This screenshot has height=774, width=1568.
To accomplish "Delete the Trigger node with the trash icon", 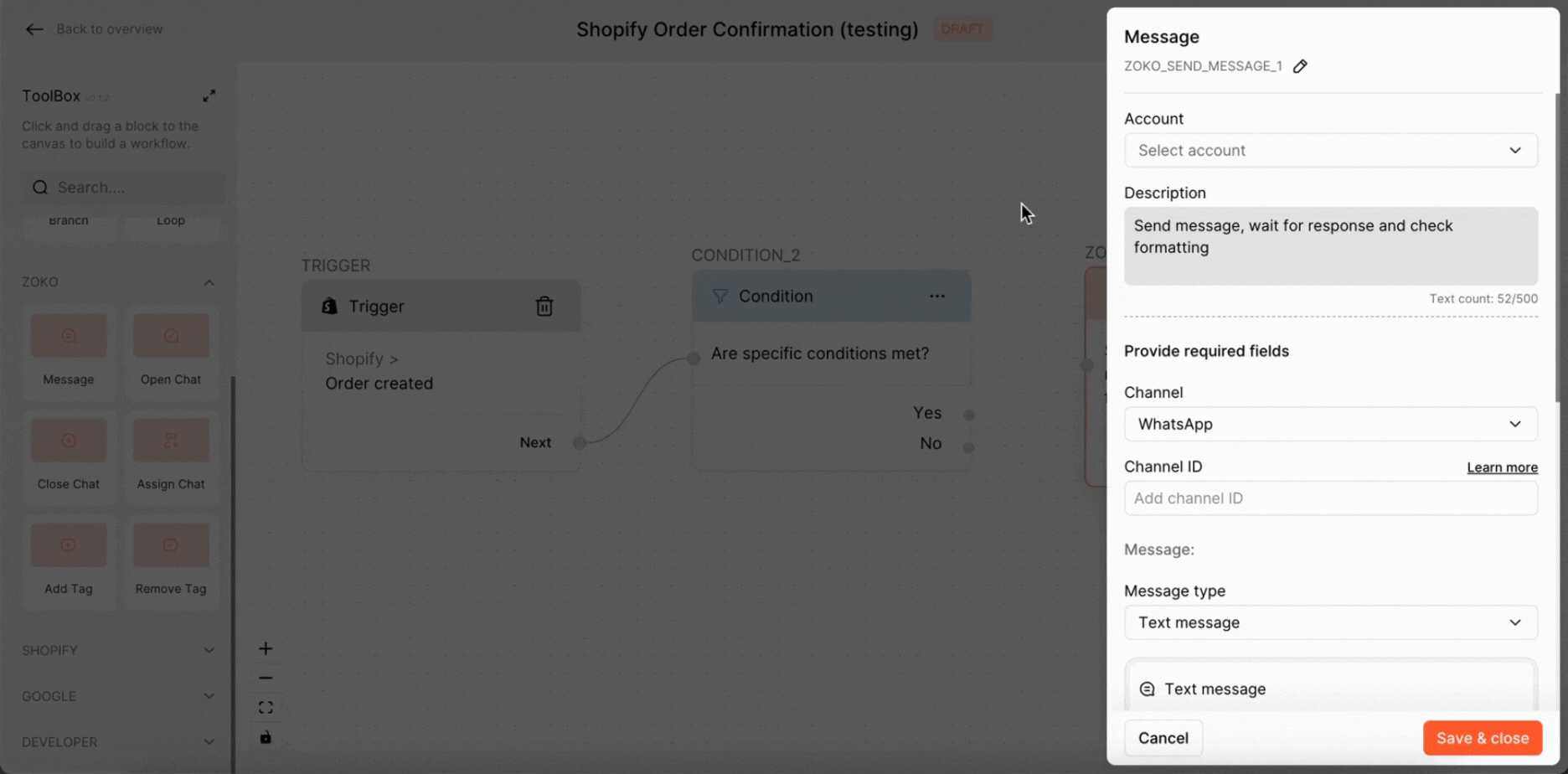I will click(544, 307).
